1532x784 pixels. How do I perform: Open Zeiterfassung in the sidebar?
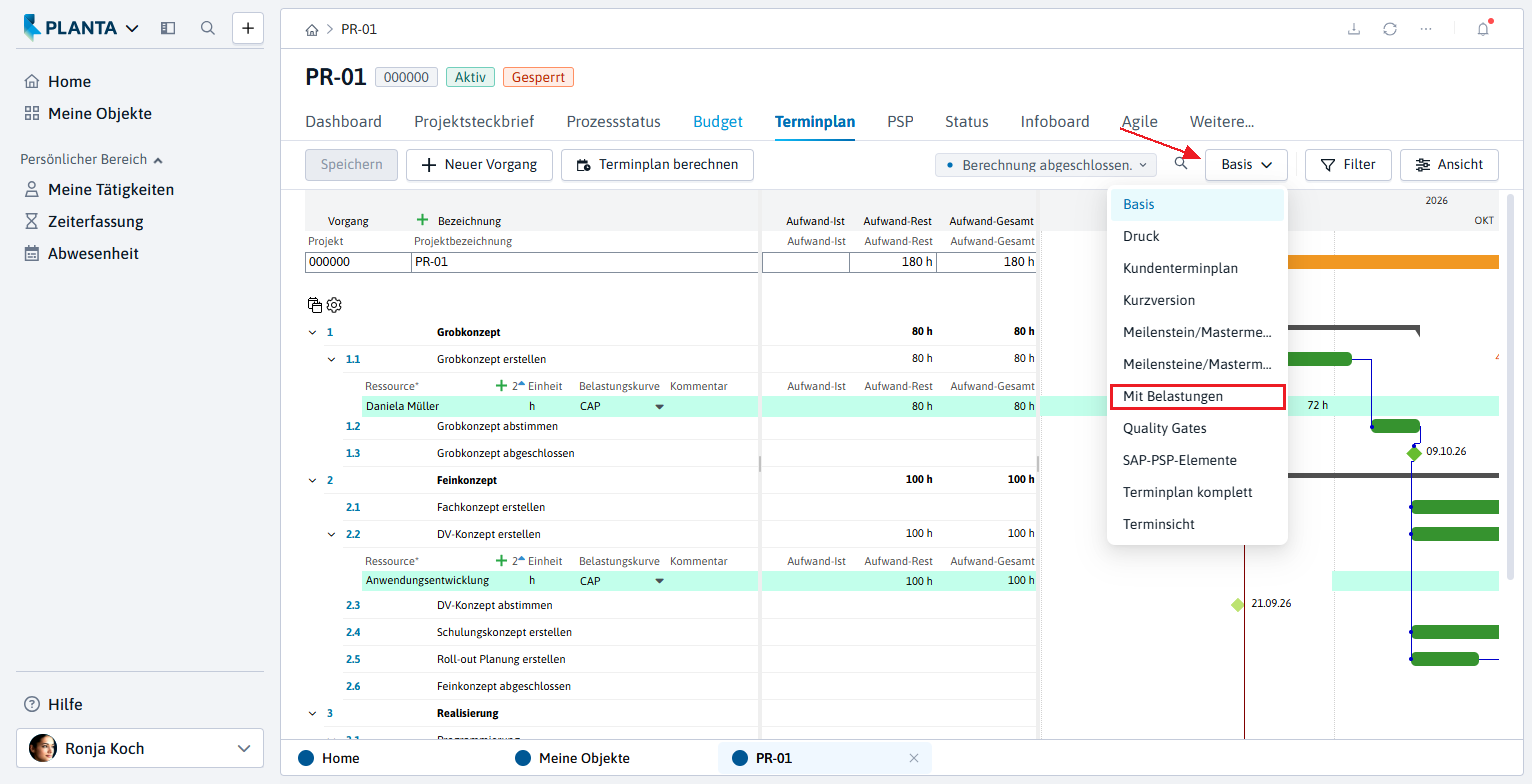pos(95,221)
